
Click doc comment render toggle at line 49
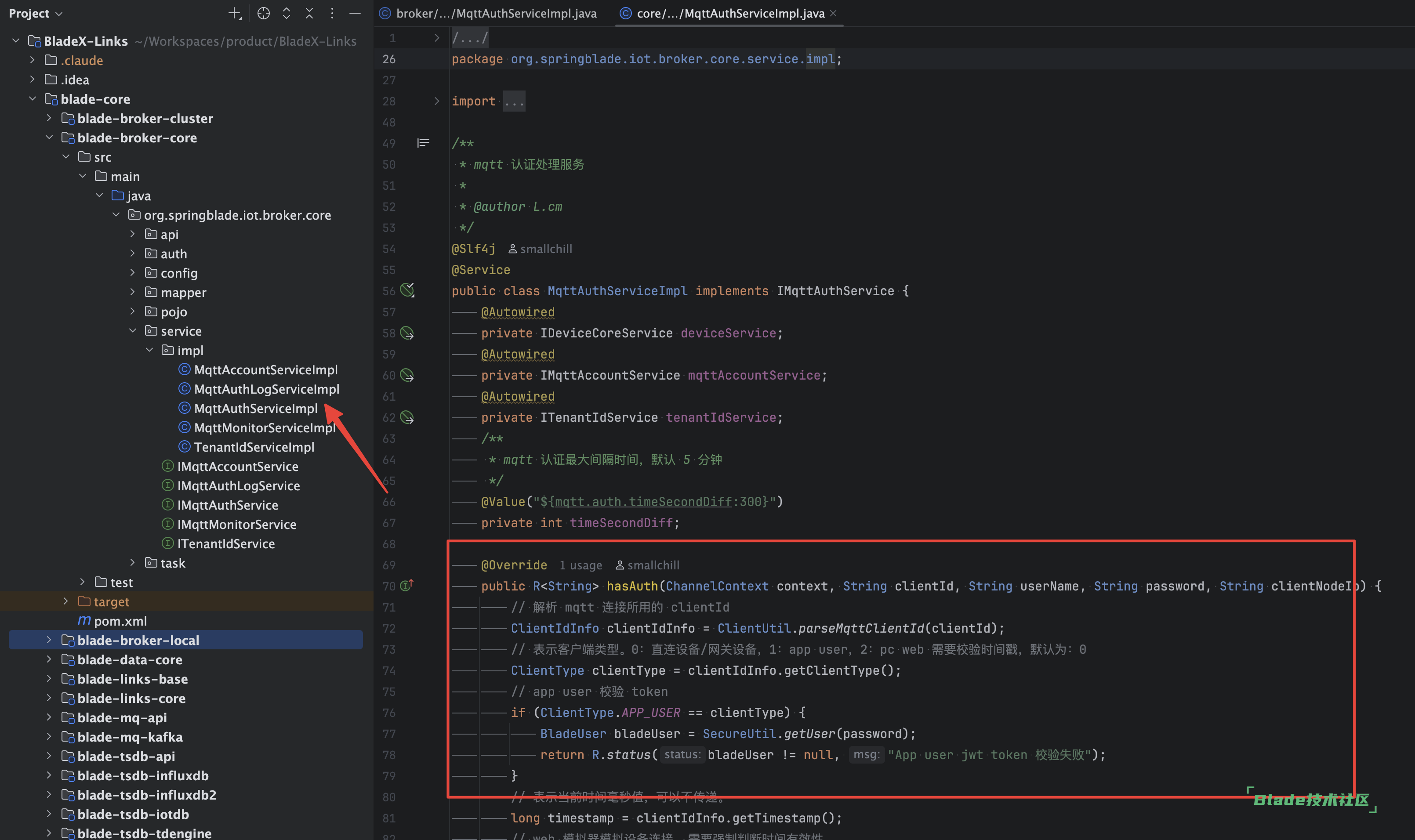(423, 143)
